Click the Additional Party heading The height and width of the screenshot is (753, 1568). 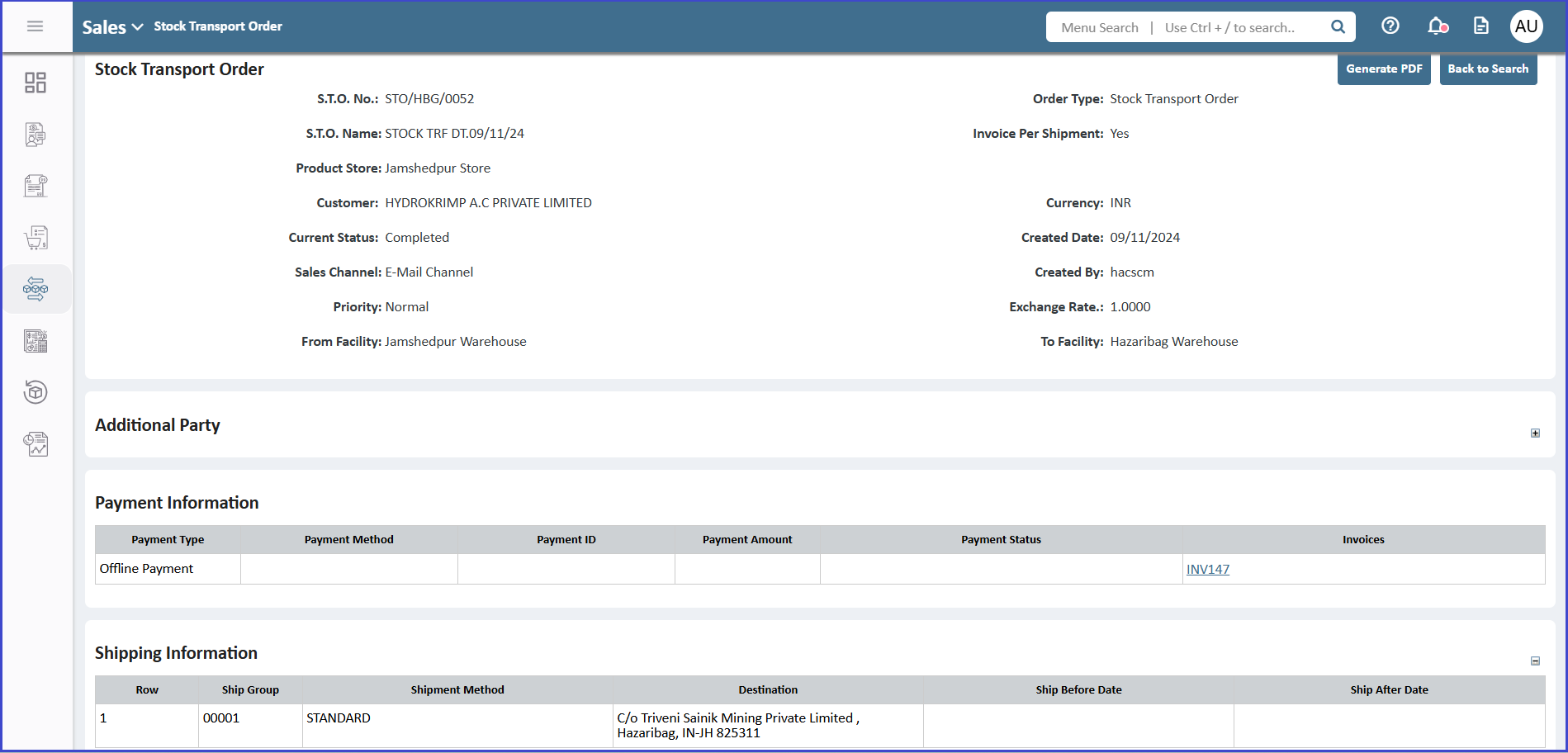(158, 425)
